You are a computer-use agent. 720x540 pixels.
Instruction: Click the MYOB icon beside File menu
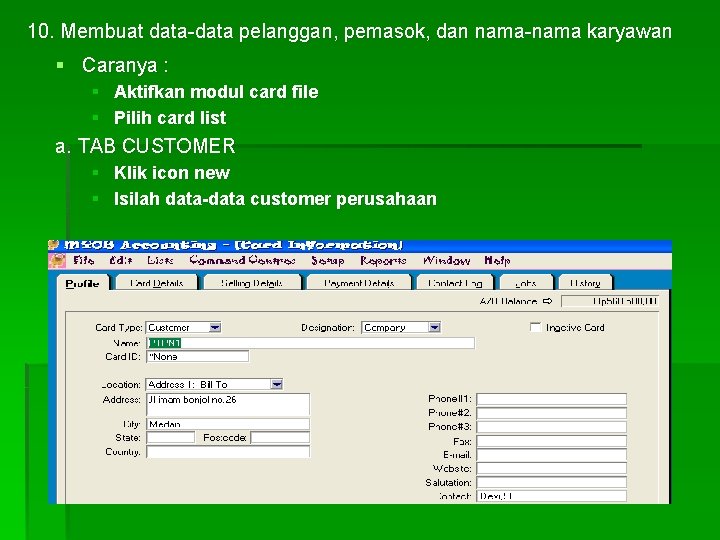coord(57,260)
